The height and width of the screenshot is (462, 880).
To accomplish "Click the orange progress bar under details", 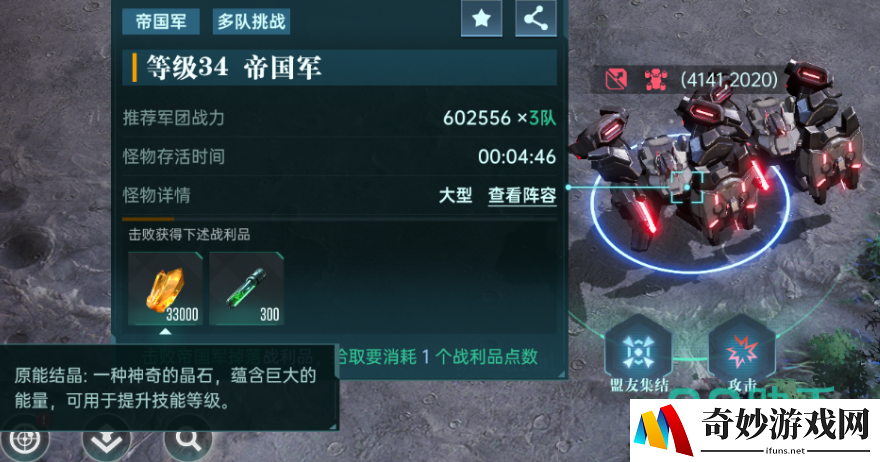I will pyautogui.click(x=148, y=219).
